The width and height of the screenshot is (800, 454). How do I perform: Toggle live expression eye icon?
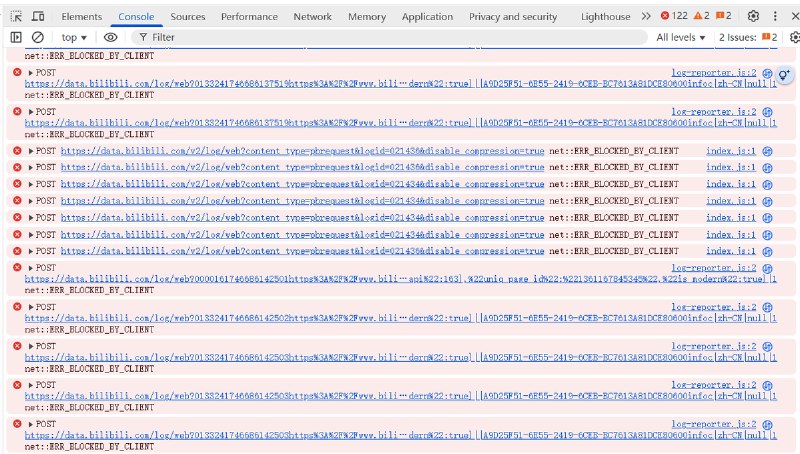[x=111, y=37]
